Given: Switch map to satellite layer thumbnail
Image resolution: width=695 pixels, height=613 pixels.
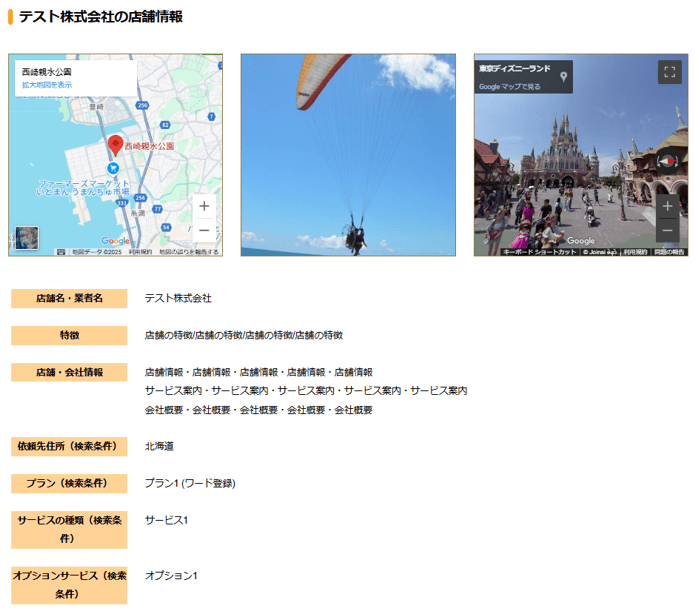Looking at the screenshot, I should click(x=27, y=238).
